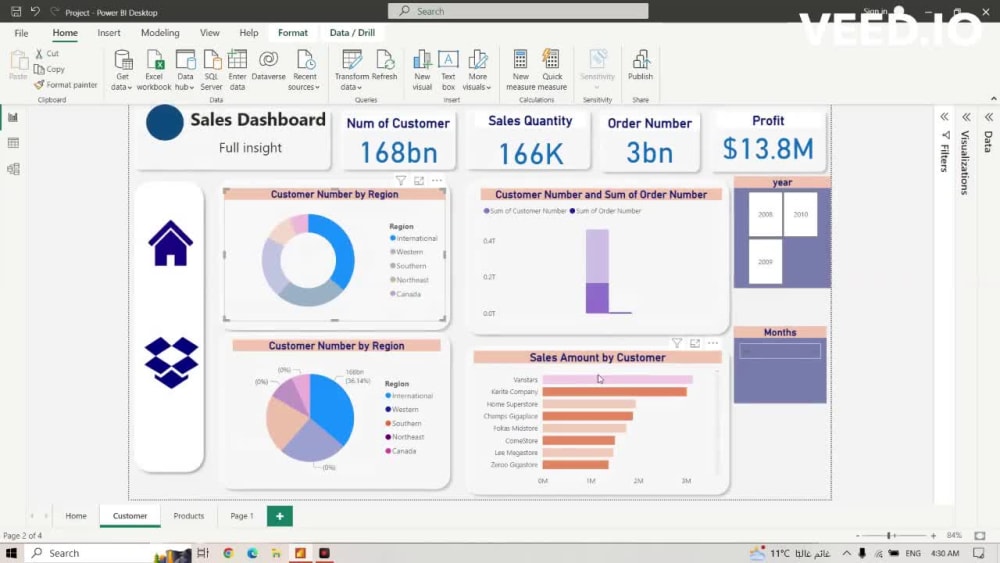Open the Help ribbon tab
Screen dimensions: 1000x563
[249, 33]
